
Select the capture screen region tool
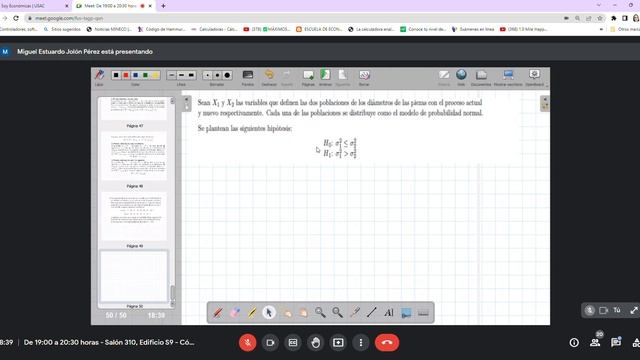[x=406, y=313]
